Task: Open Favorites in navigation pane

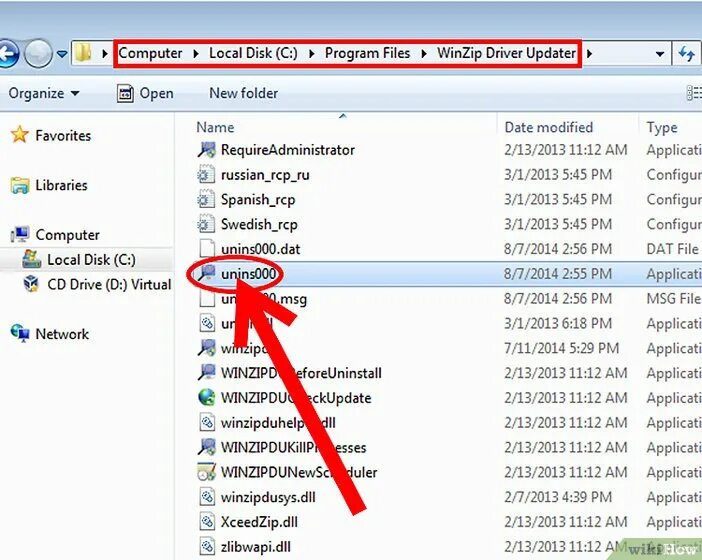Action: [x=63, y=136]
